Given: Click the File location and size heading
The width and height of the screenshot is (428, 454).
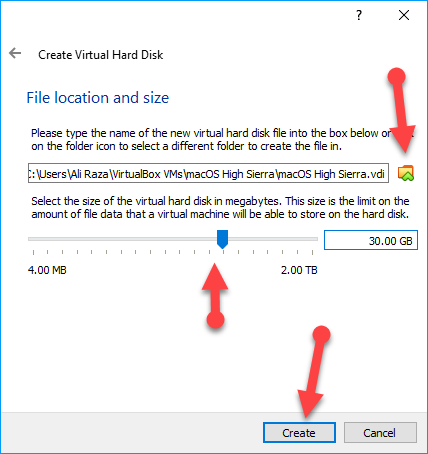Looking at the screenshot, I should [x=98, y=98].
